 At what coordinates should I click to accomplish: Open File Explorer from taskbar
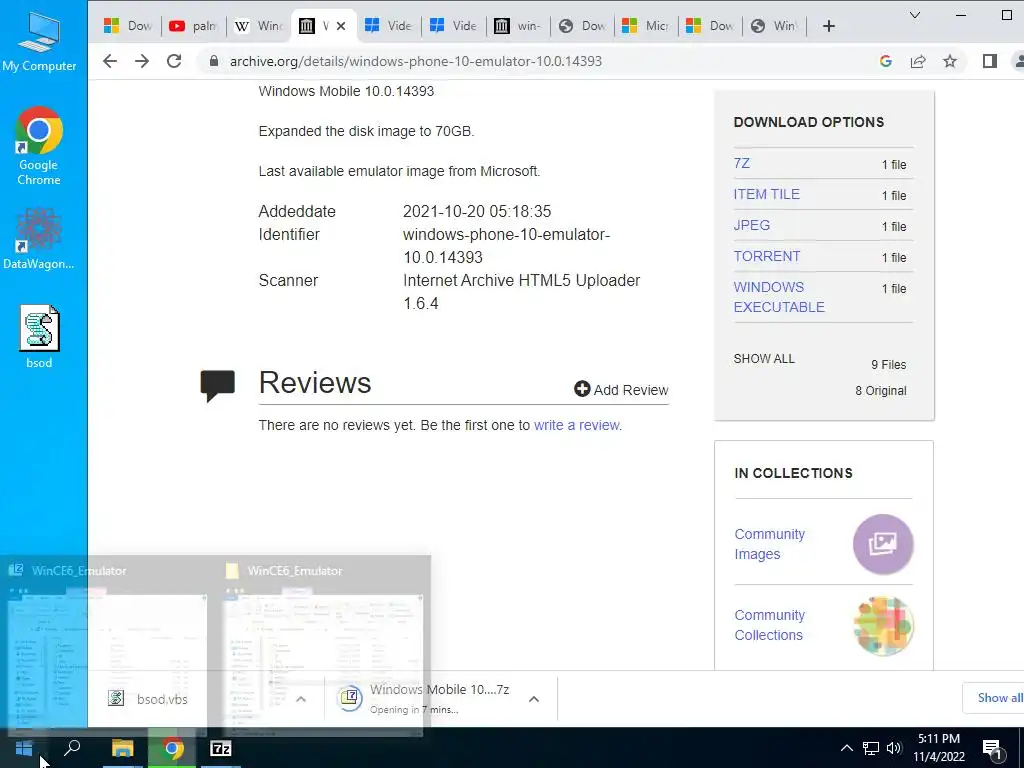tap(122, 748)
